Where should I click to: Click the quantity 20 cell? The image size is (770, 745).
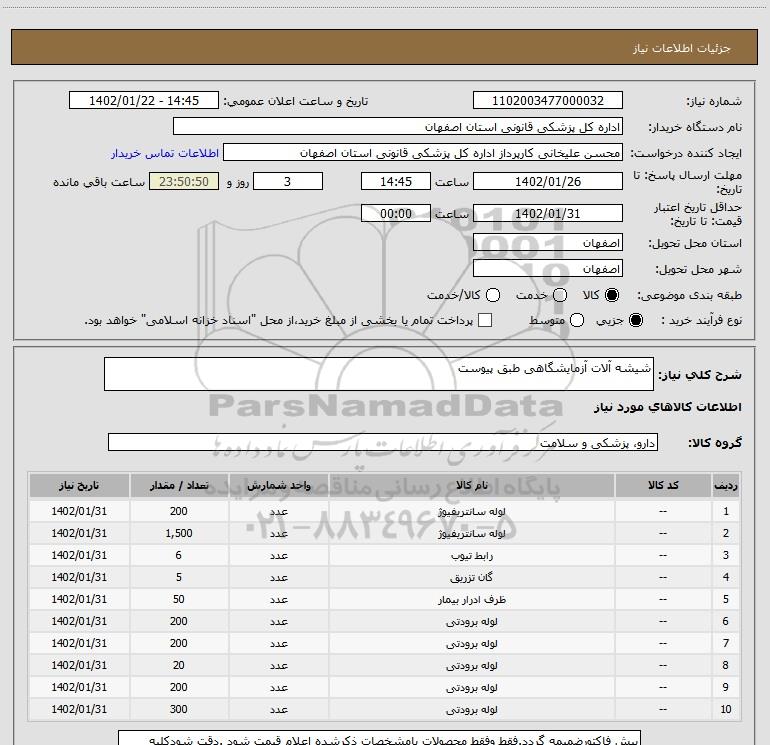tap(179, 665)
